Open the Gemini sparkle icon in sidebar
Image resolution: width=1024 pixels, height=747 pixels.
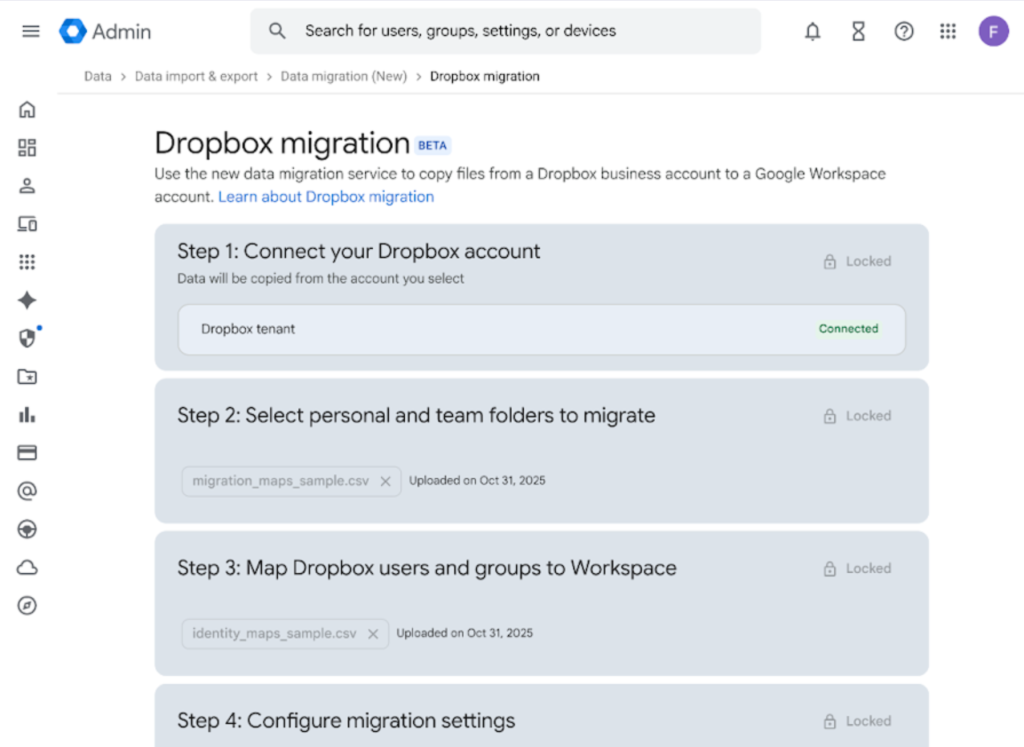27,300
